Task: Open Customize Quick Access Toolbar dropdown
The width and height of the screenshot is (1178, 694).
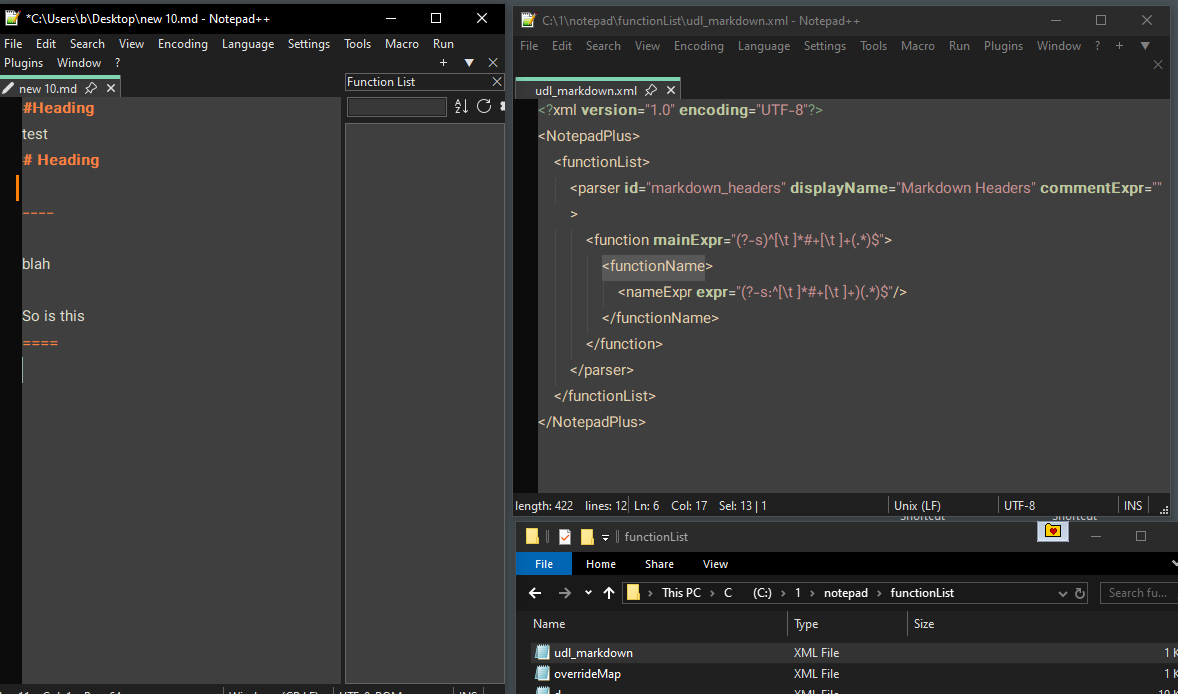Action: 606,537
